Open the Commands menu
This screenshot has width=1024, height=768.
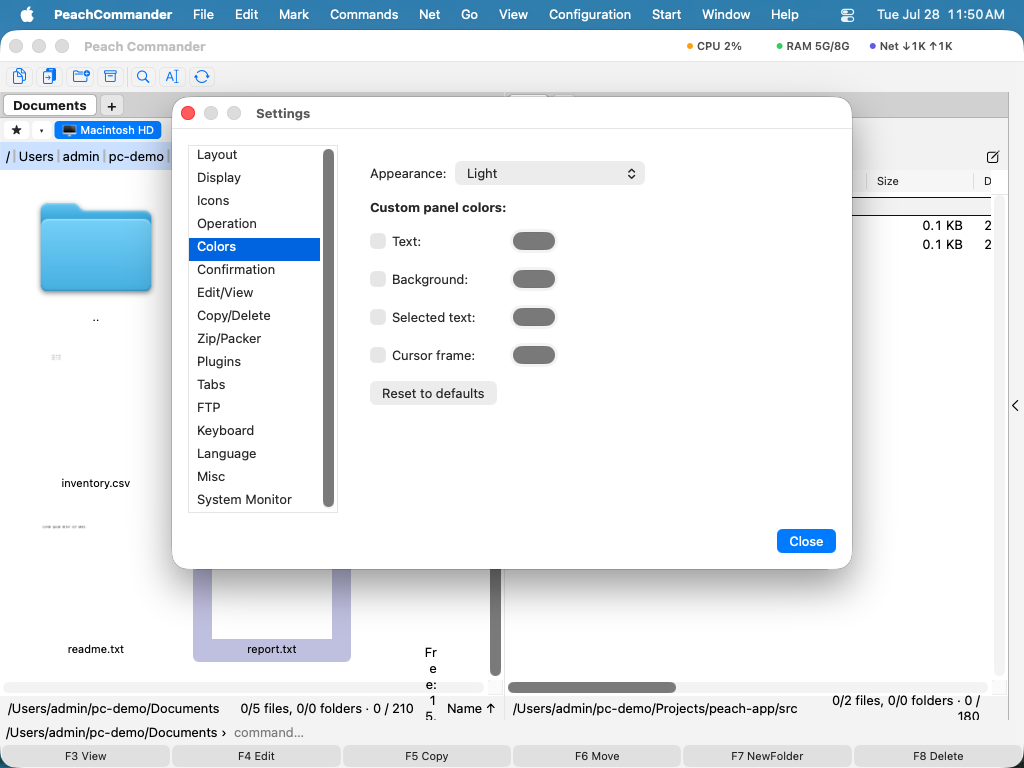click(364, 14)
